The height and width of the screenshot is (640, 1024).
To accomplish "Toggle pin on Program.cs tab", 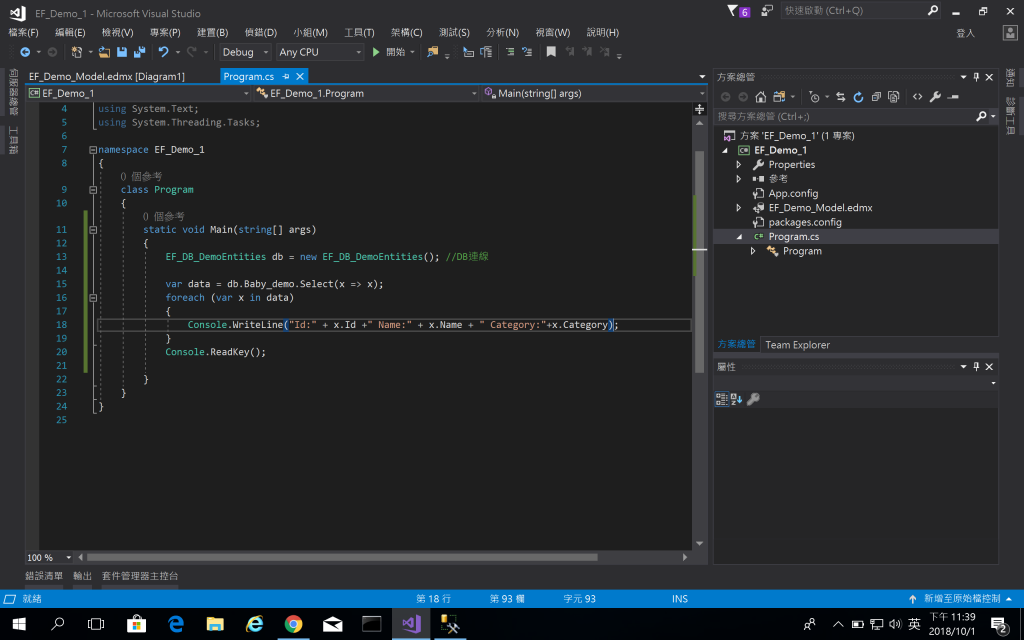I will (285, 76).
